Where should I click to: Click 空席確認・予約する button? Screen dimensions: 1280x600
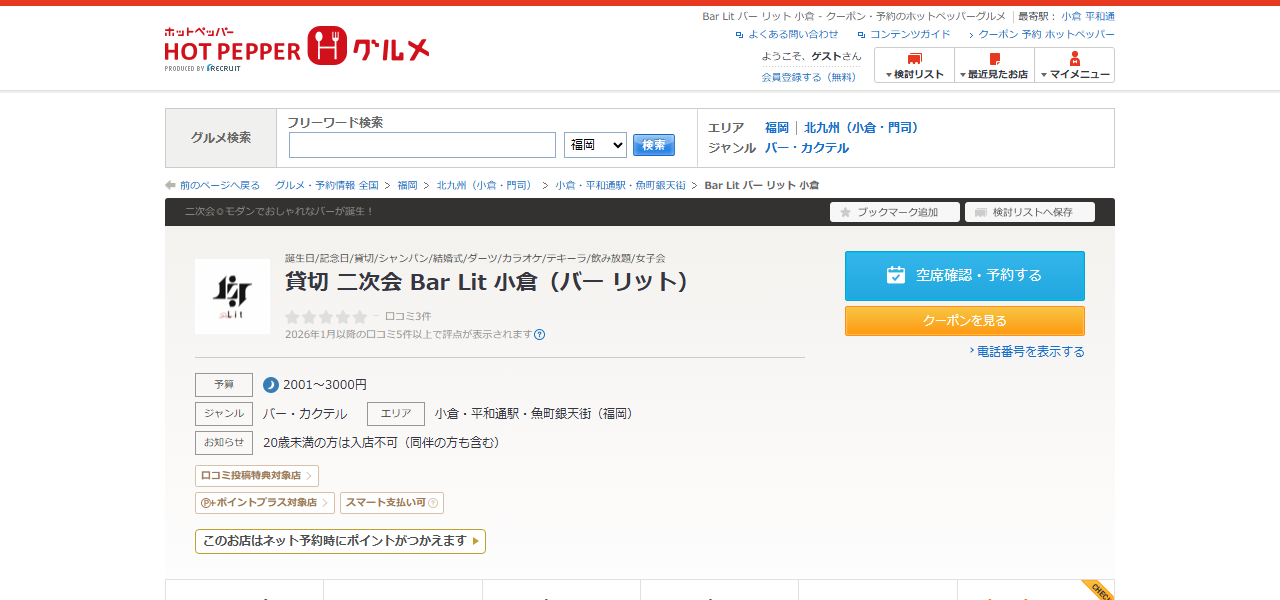[965, 276]
